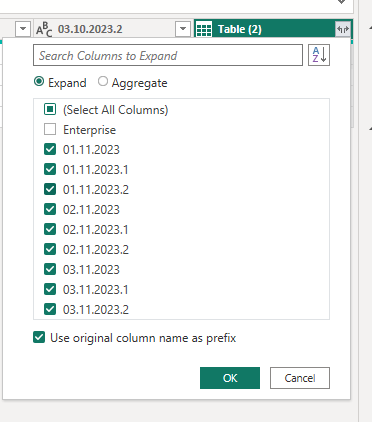Select the Aggregate radio option
The width and height of the screenshot is (372, 422).
[x=103, y=81]
